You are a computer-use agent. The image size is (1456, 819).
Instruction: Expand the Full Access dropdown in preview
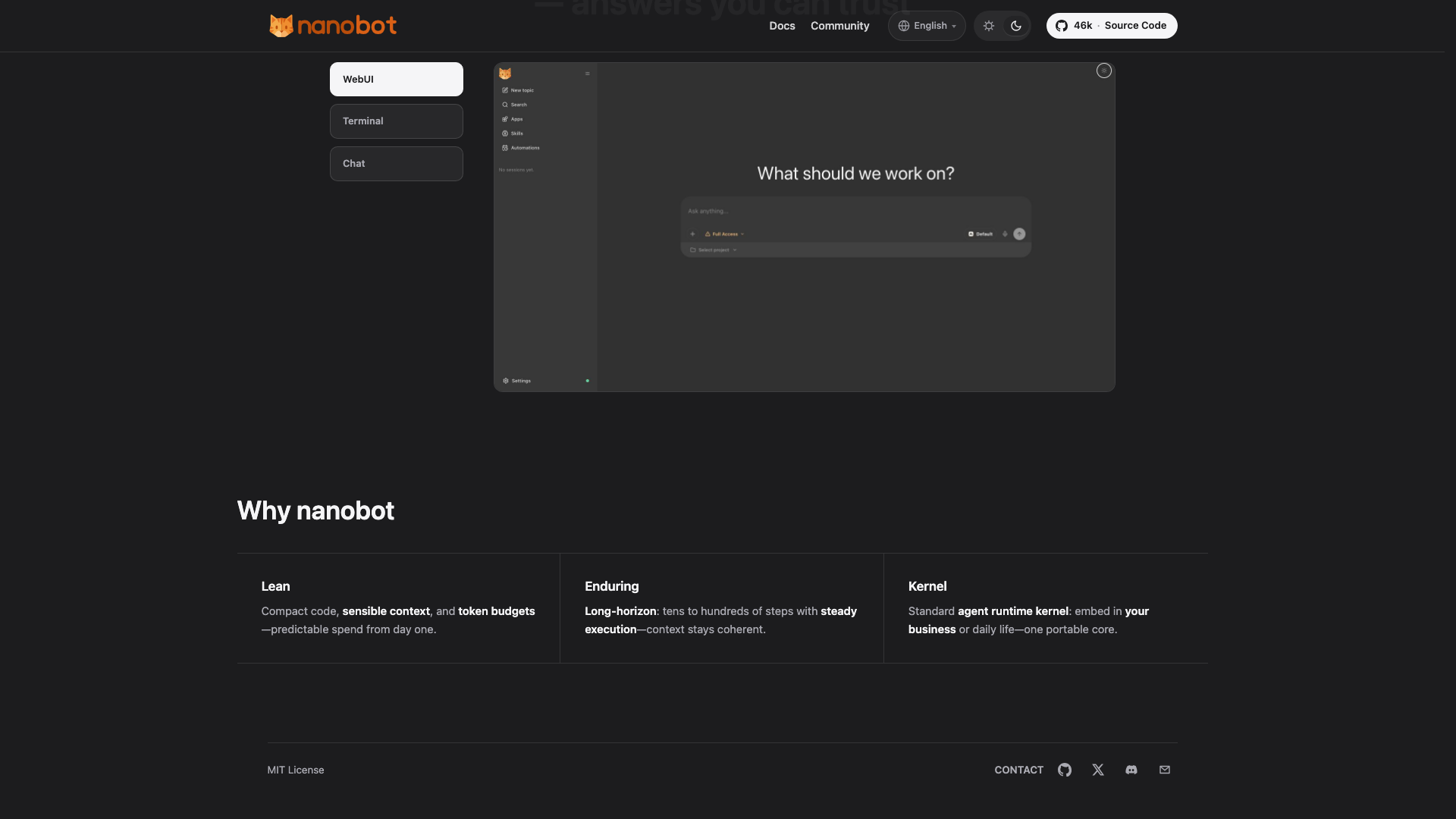[724, 234]
